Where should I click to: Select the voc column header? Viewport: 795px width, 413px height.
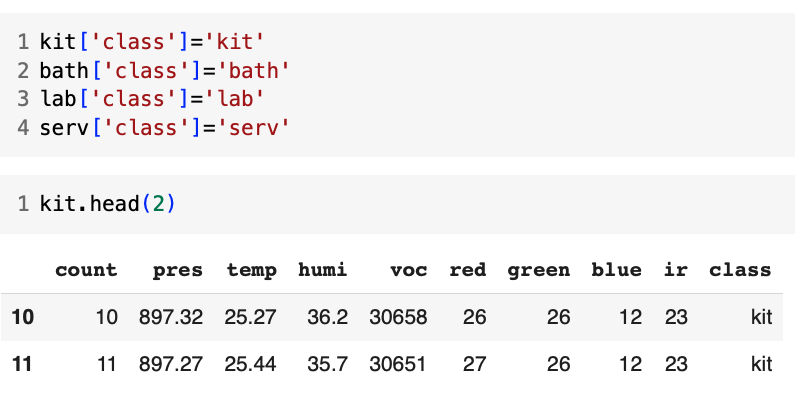(409, 270)
